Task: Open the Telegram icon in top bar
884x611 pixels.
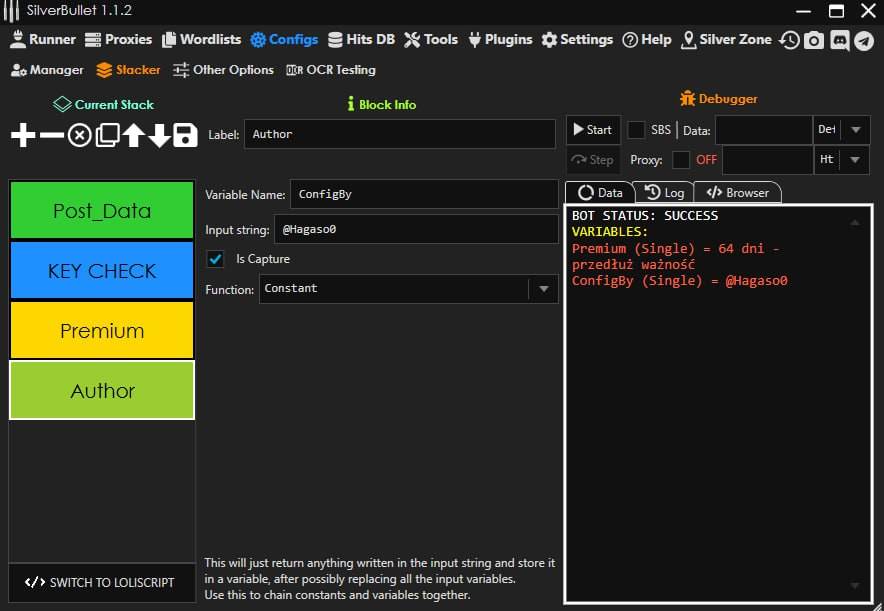Action: pyautogui.click(x=863, y=40)
